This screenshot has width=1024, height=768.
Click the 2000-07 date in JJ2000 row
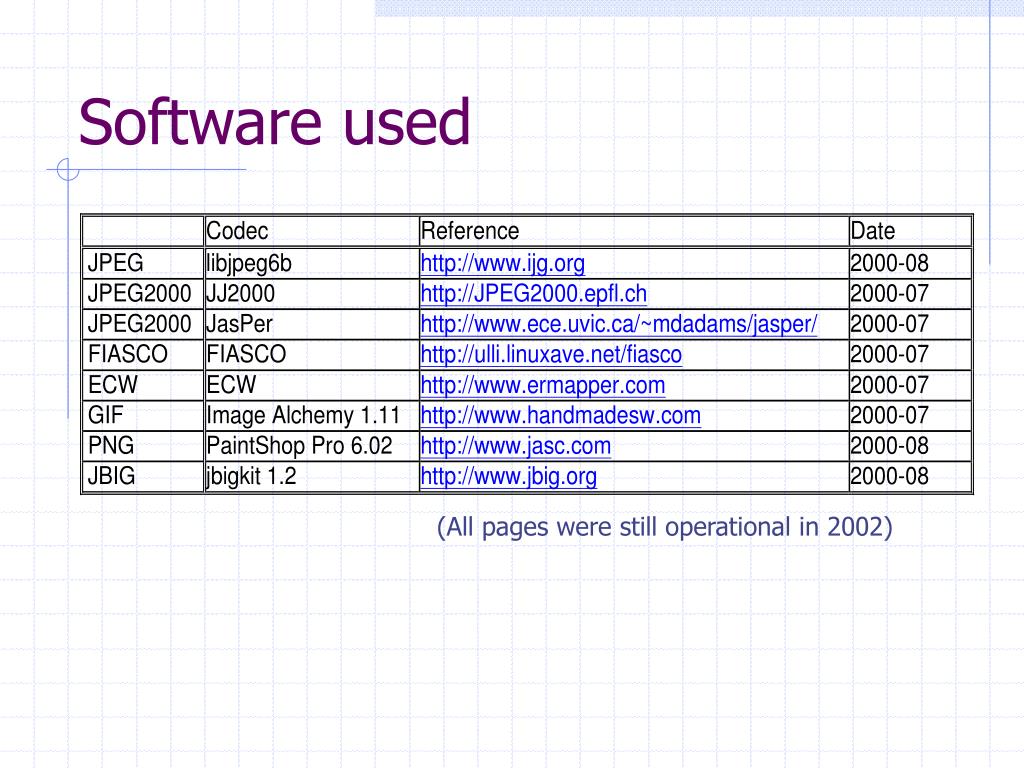(889, 293)
